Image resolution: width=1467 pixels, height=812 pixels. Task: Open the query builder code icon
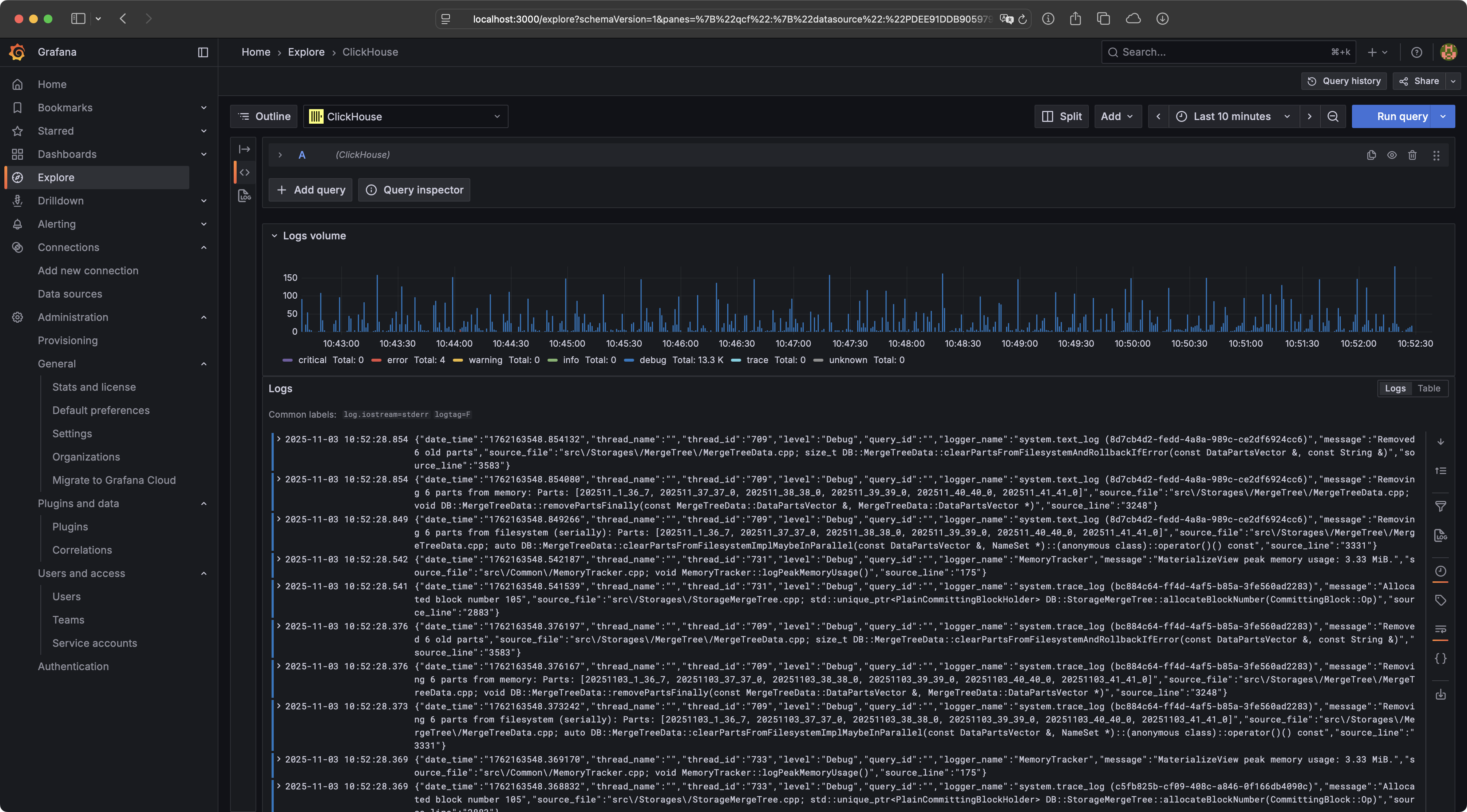point(245,172)
